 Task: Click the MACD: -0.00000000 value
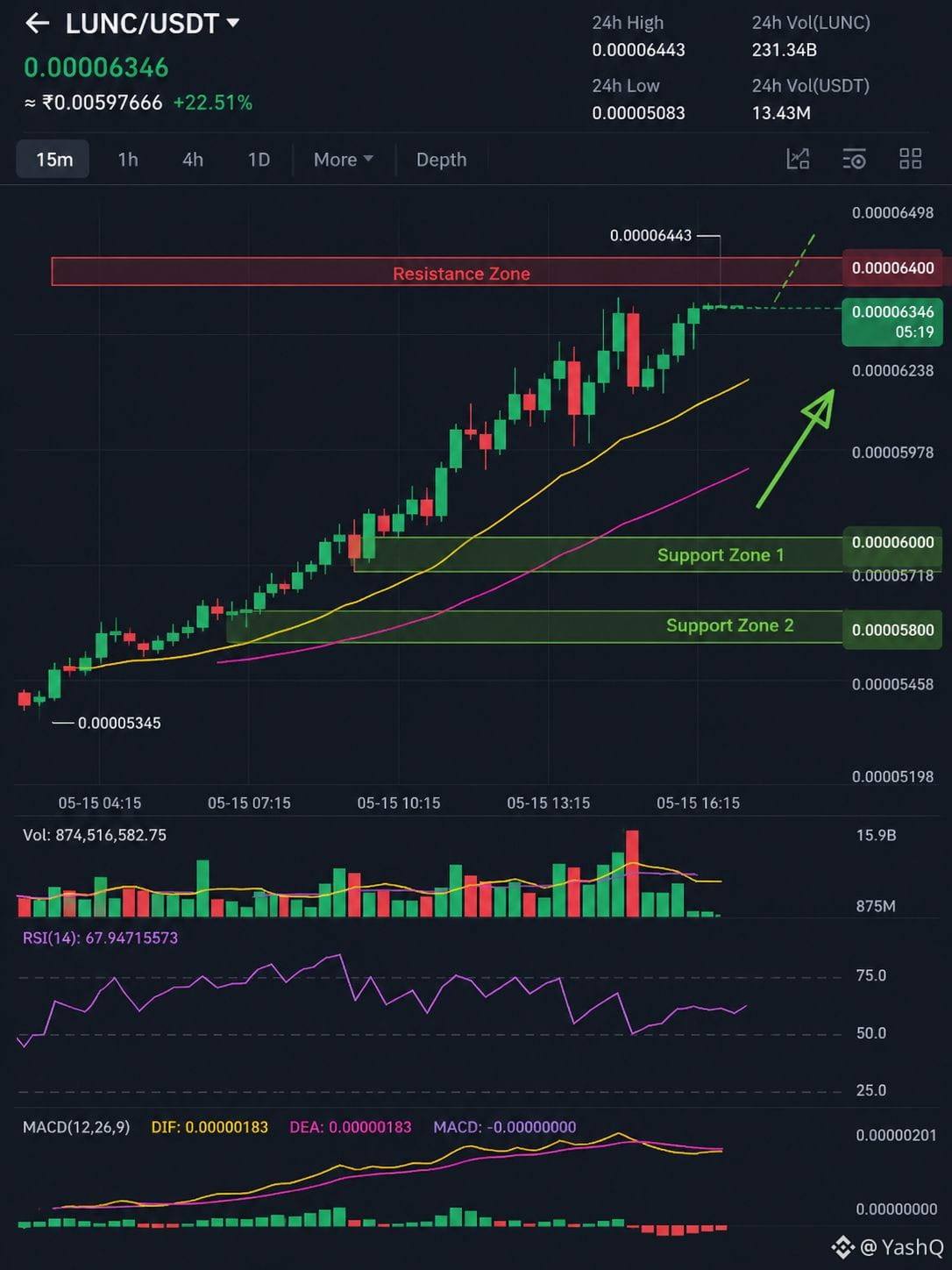click(x=505, y=1127)
